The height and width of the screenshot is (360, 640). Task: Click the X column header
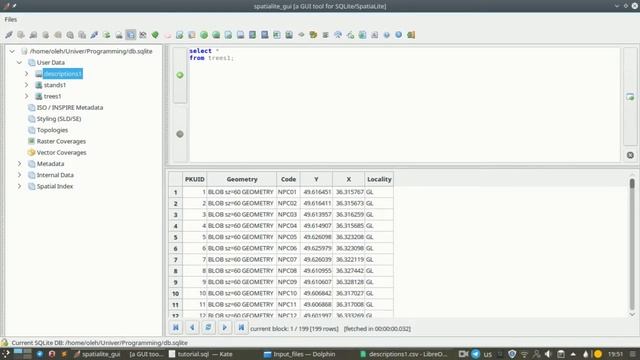pyautogui.click(x=349, y=179)
